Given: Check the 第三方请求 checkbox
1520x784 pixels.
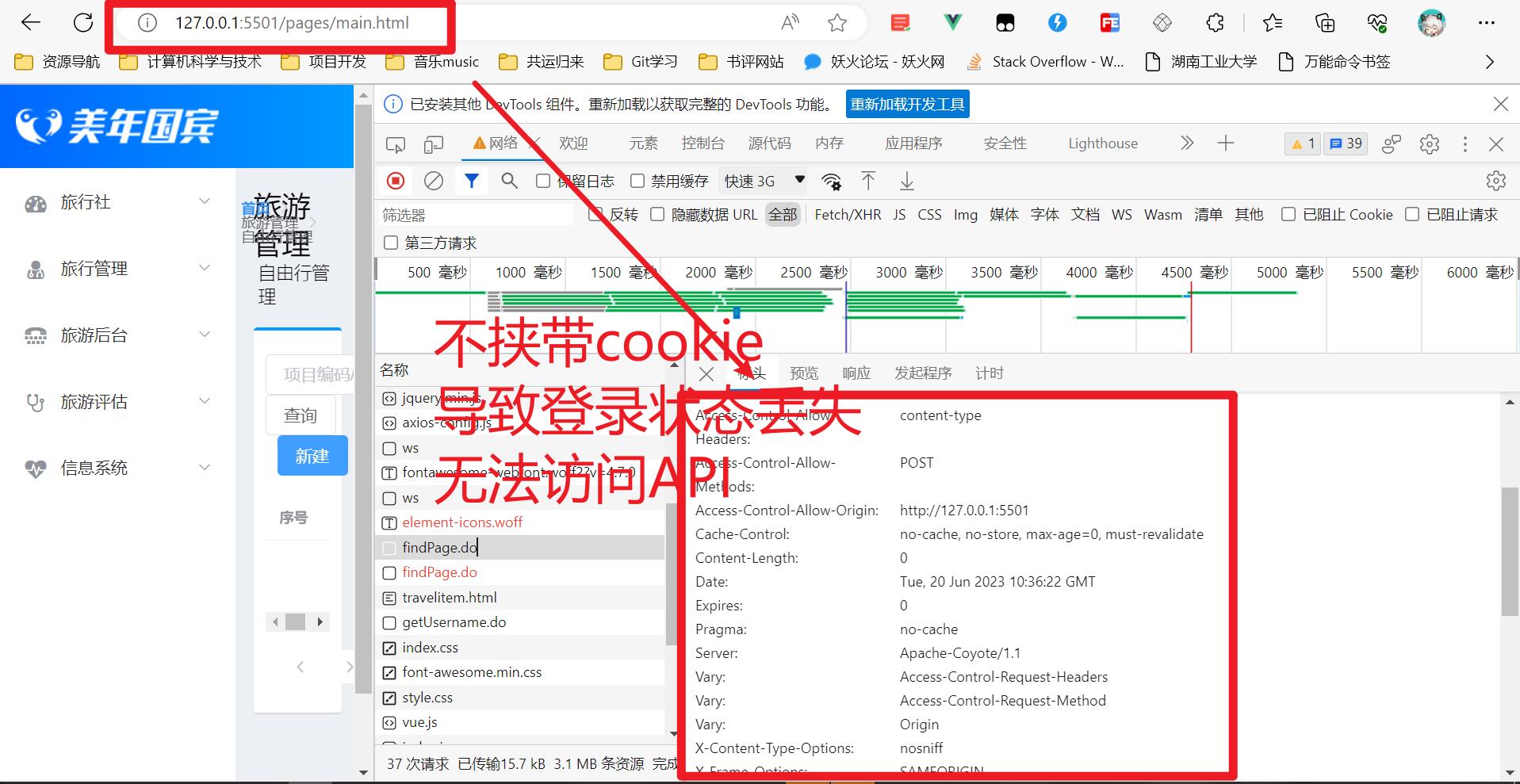Looking at the screenshot, I should pyautogui.click(x=391, y=243).
